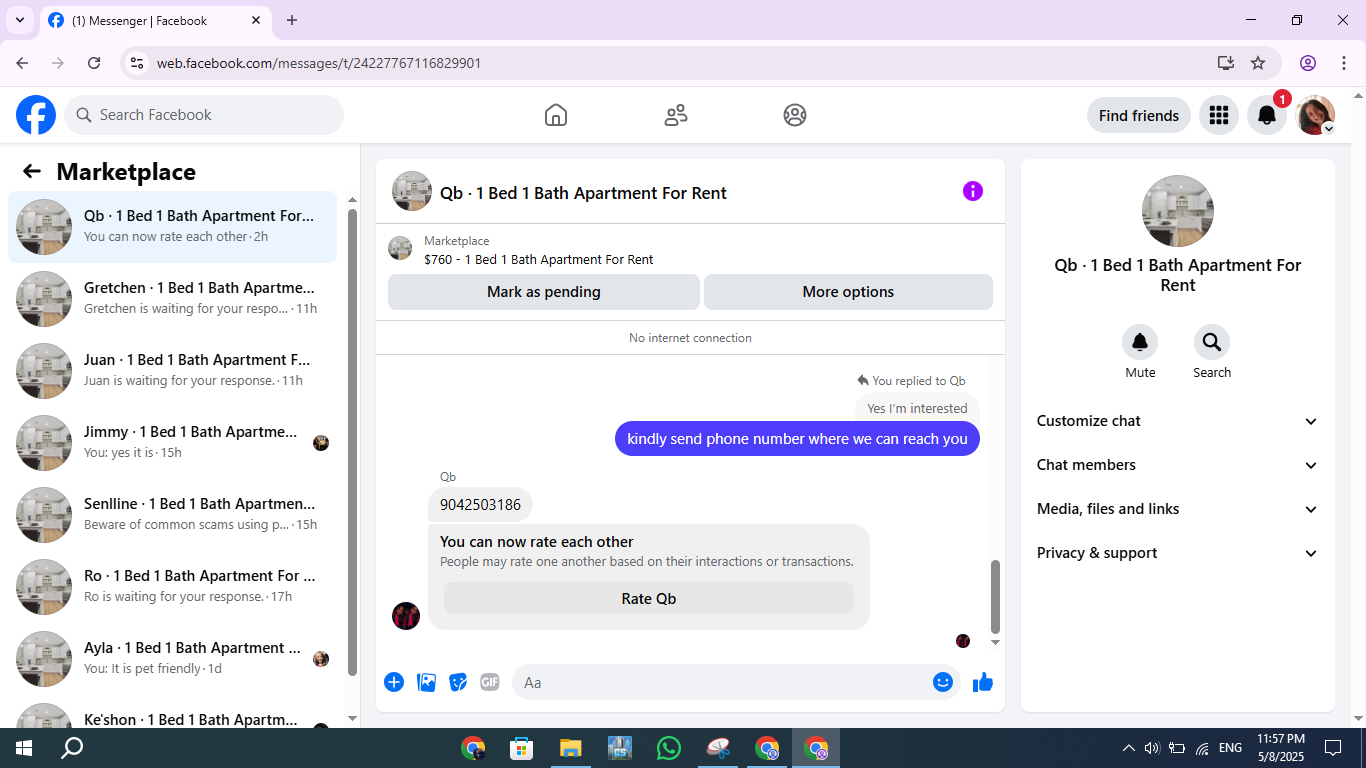The image size is (1366, 768).
Task: Go back using the Marketplace arrow
Action: (32, 171)
